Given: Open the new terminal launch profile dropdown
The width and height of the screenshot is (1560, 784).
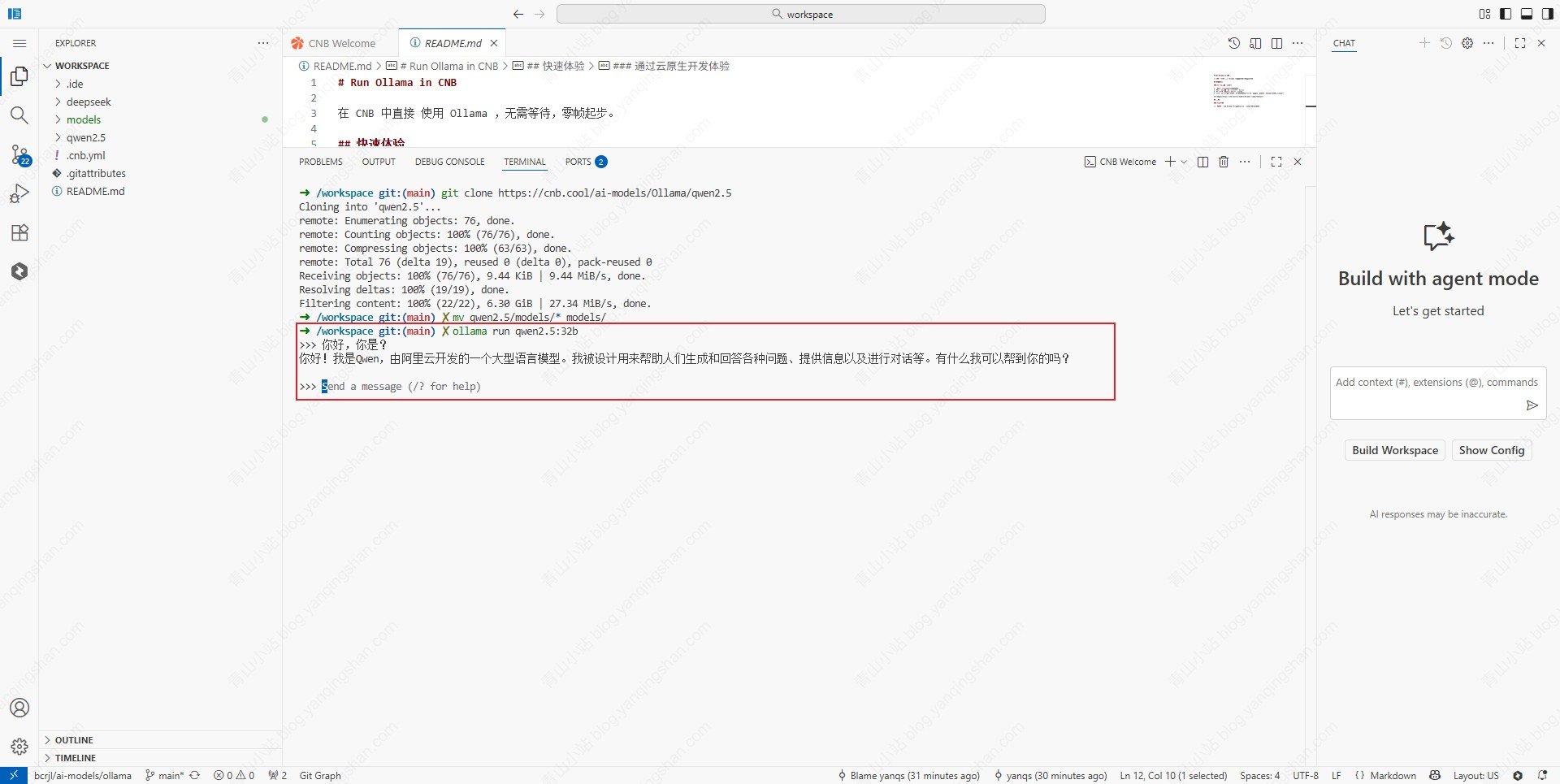Looking at the screenshot, I should coord(1184,162).
